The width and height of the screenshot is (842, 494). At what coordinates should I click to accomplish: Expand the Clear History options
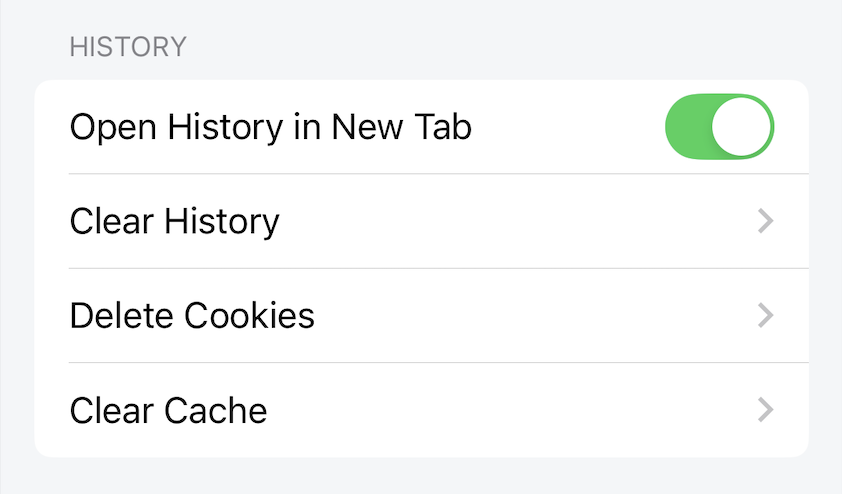pos(765,221)
